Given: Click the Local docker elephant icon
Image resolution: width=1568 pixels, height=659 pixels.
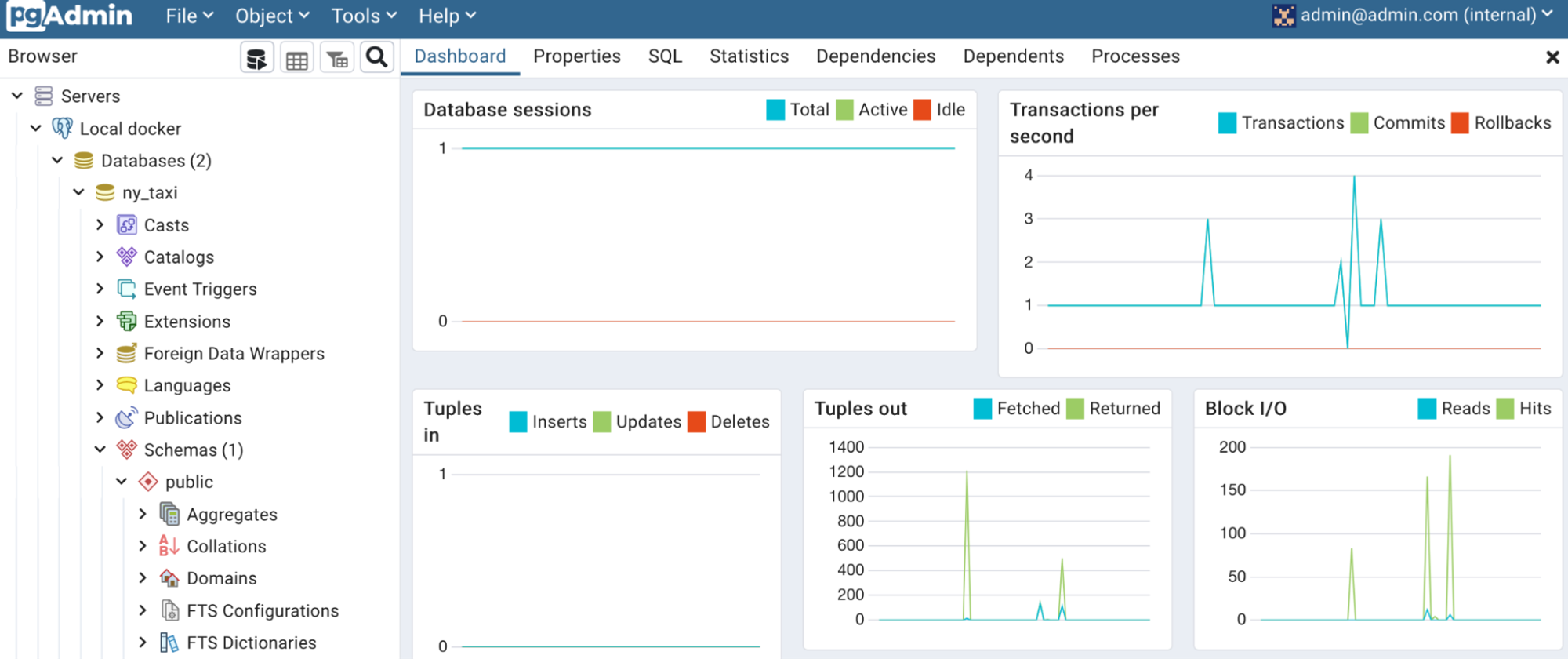Looking at the screenshot, I should pyautogui.click(x=62, y=128).
